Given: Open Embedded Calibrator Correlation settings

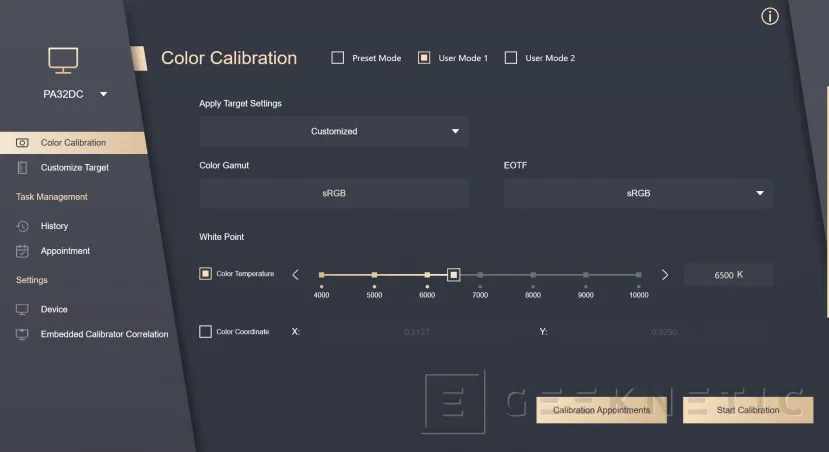Looking at the screenshot, I should (104, 334).
